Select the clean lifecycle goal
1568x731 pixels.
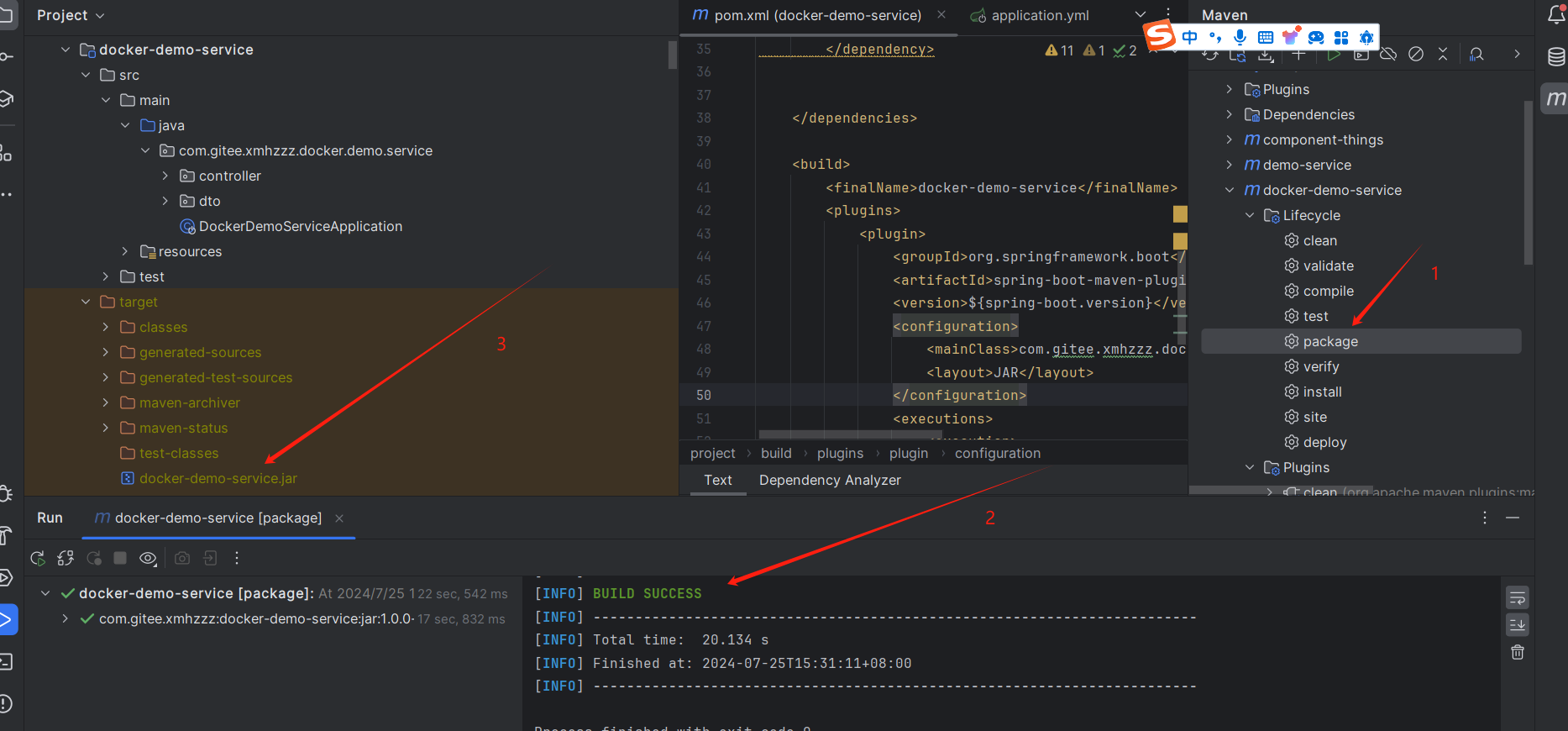(1320, 240)
